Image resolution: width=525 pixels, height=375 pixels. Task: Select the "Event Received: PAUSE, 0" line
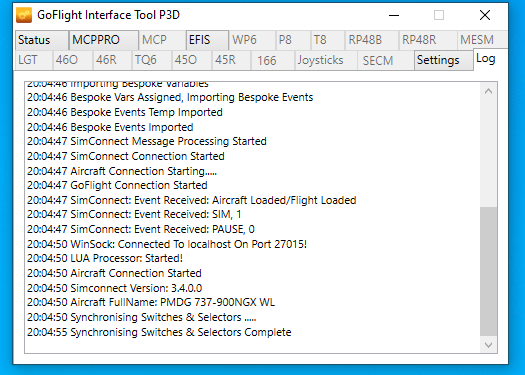[141, 229]
